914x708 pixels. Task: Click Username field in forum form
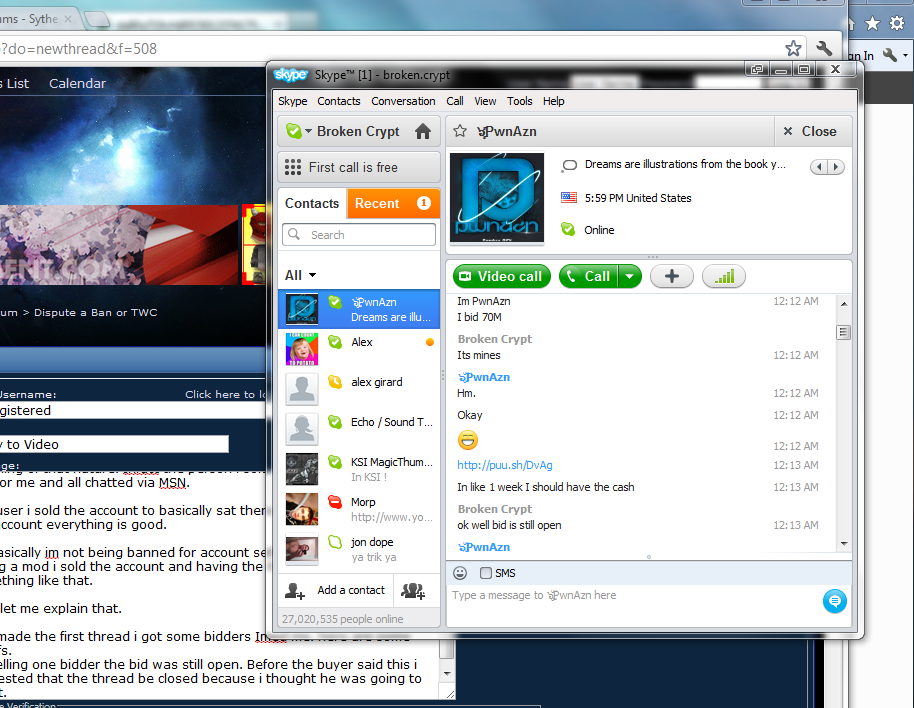pyautogui.click(x=132, y=410)
